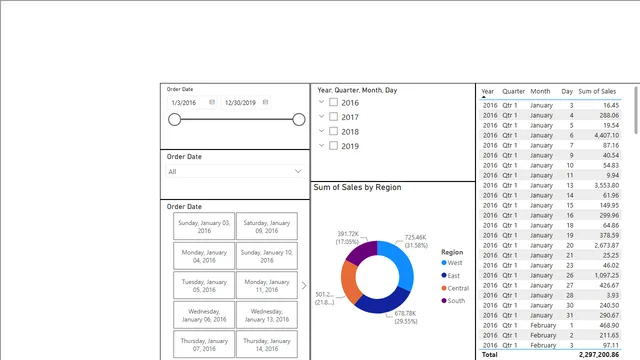The width and height of the screenshot is (640, 360).
Task: Click the South region legend marker
Action: coord(444,301)
